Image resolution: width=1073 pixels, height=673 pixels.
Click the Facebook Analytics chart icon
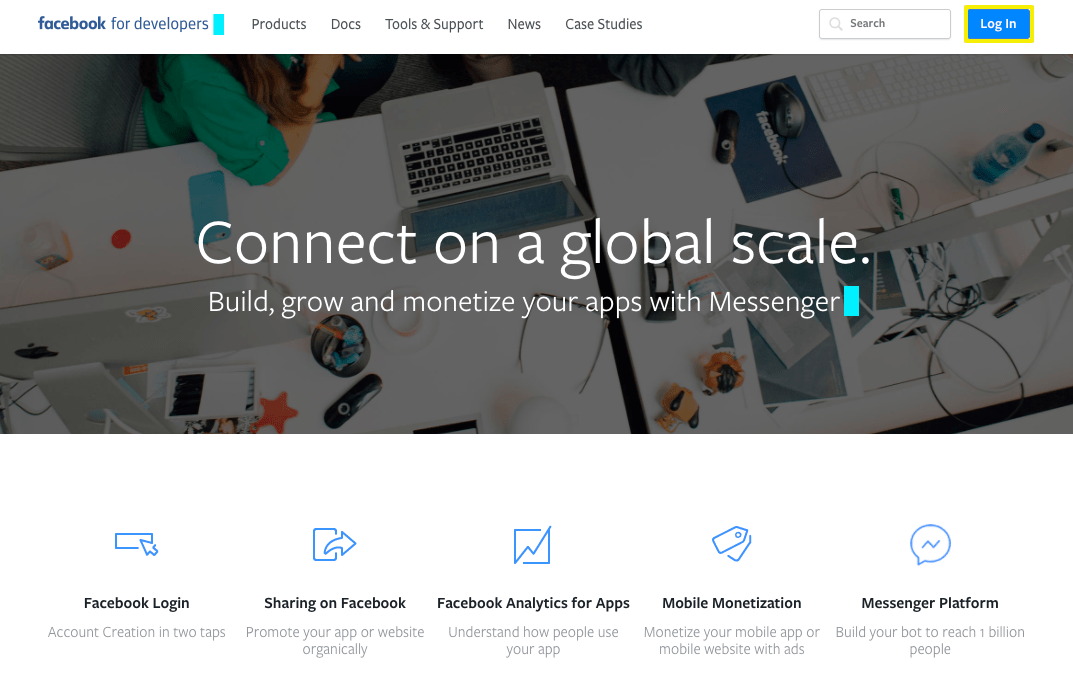532,545
